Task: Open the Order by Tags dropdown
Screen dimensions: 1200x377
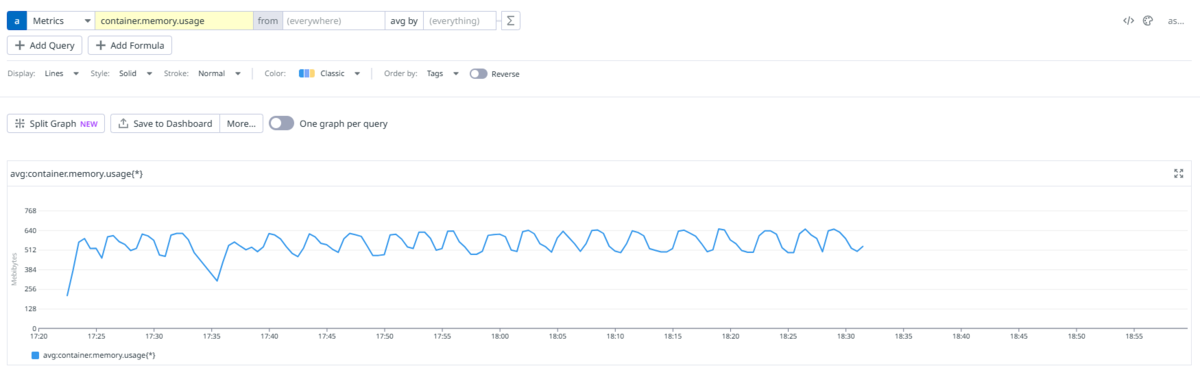Action: click(x=443, y=73)
